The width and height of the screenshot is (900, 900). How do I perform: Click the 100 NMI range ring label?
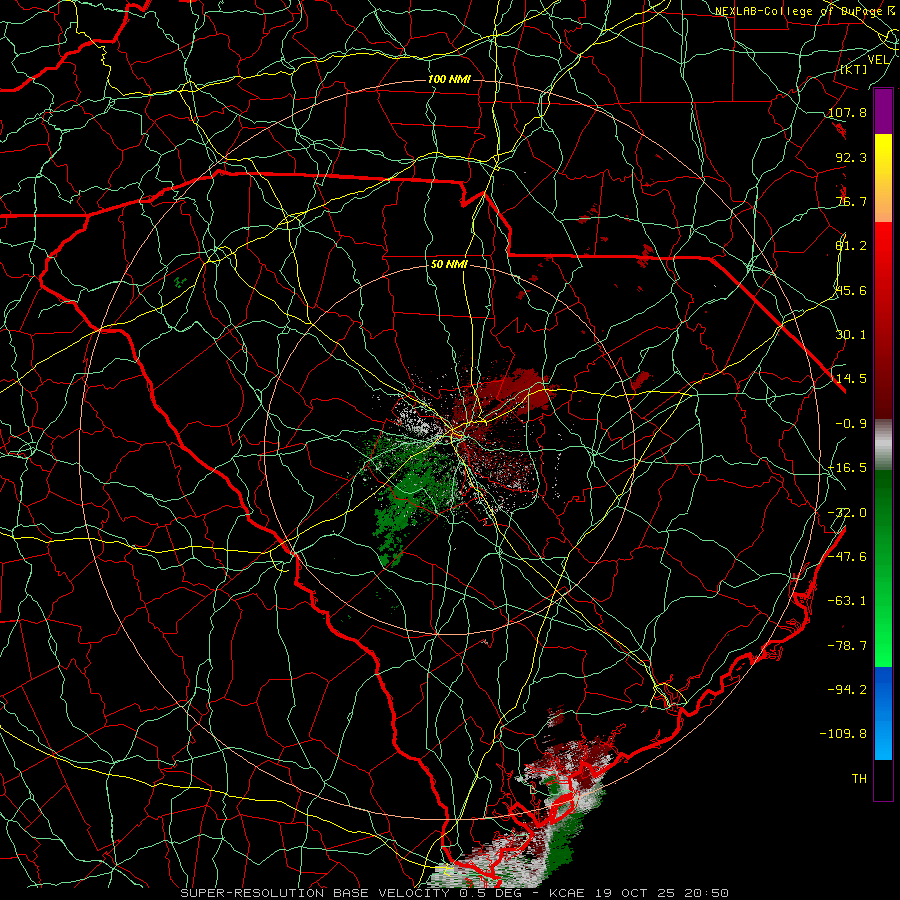[x=449, y=79]
